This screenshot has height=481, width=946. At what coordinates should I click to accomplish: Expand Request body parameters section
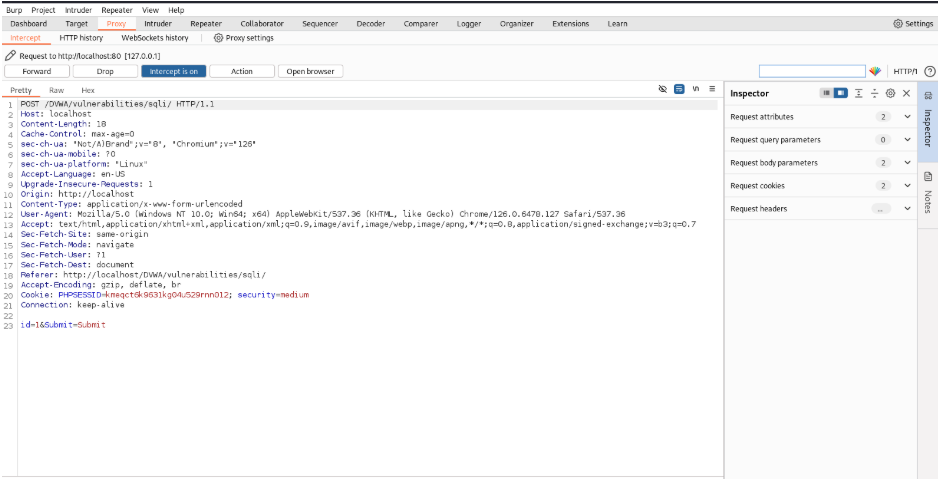click(x=907, y=163)
